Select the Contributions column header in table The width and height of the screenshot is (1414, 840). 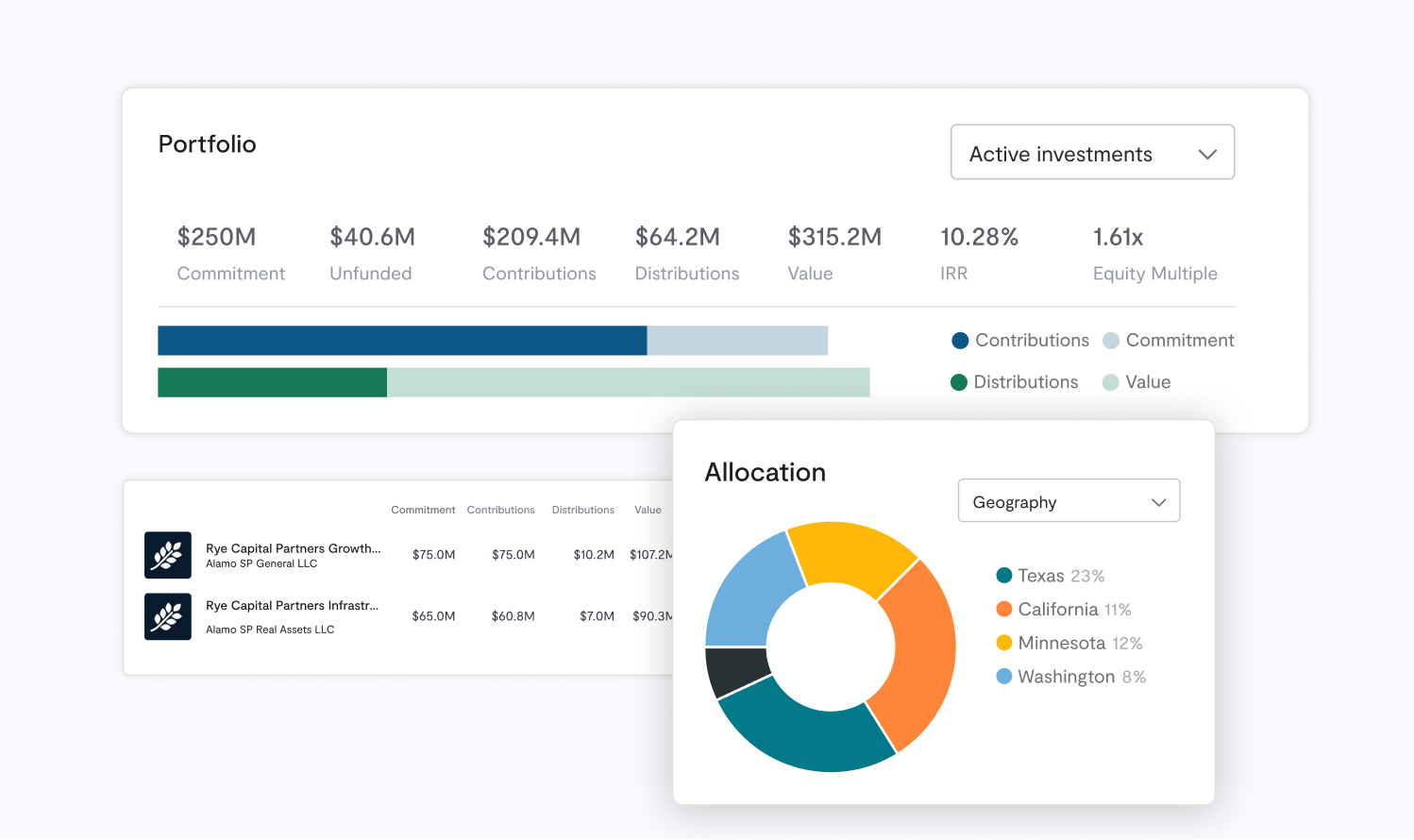pos(500,510)
